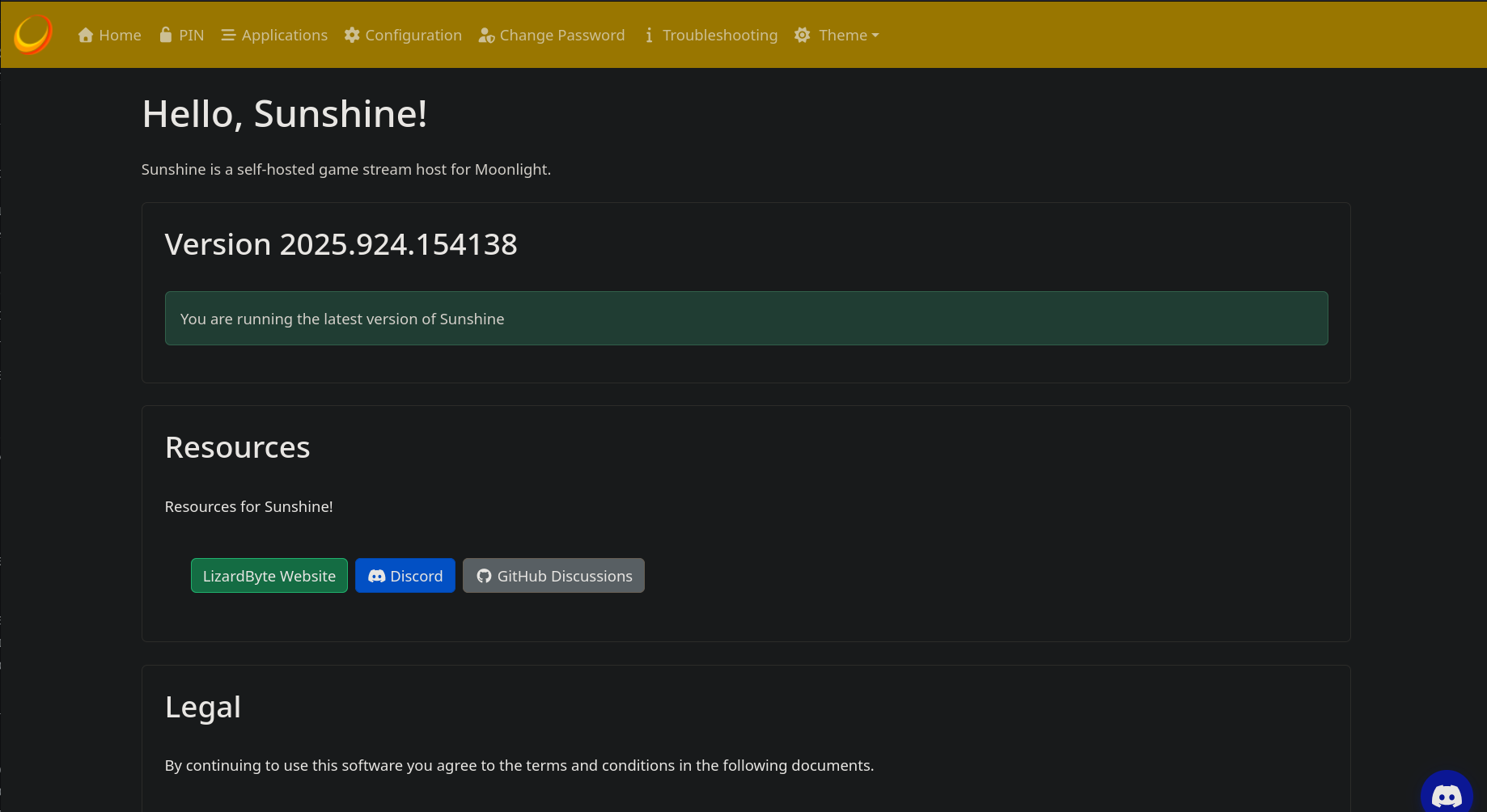
Task: Click the latest version status banner
Action: (x=746, y=318)
